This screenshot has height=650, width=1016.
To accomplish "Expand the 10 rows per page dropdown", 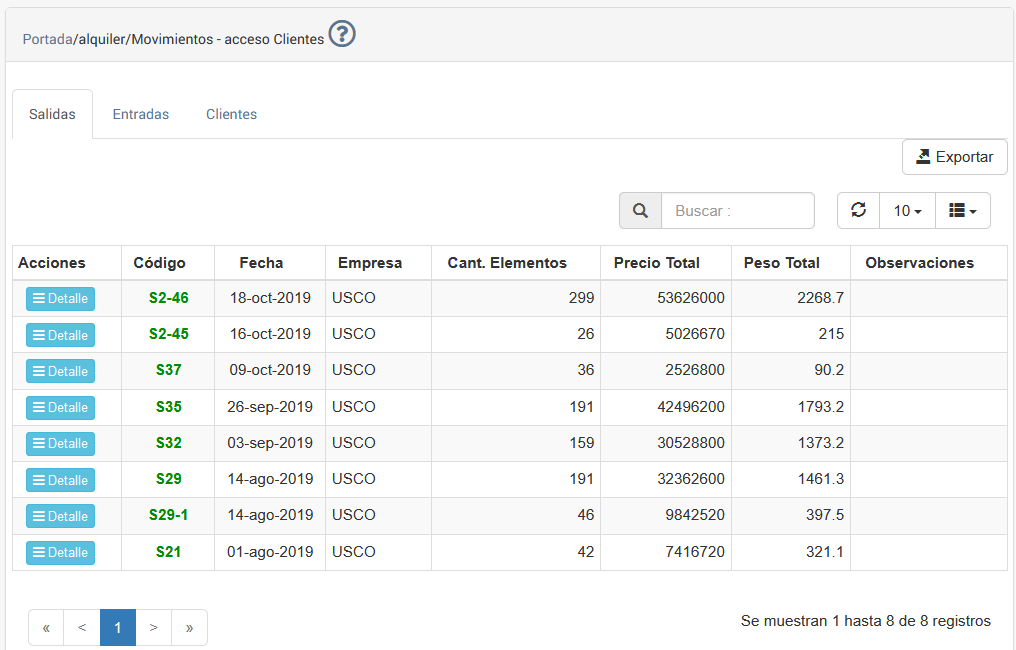I will pyautogui.click(x=907, y=211).
